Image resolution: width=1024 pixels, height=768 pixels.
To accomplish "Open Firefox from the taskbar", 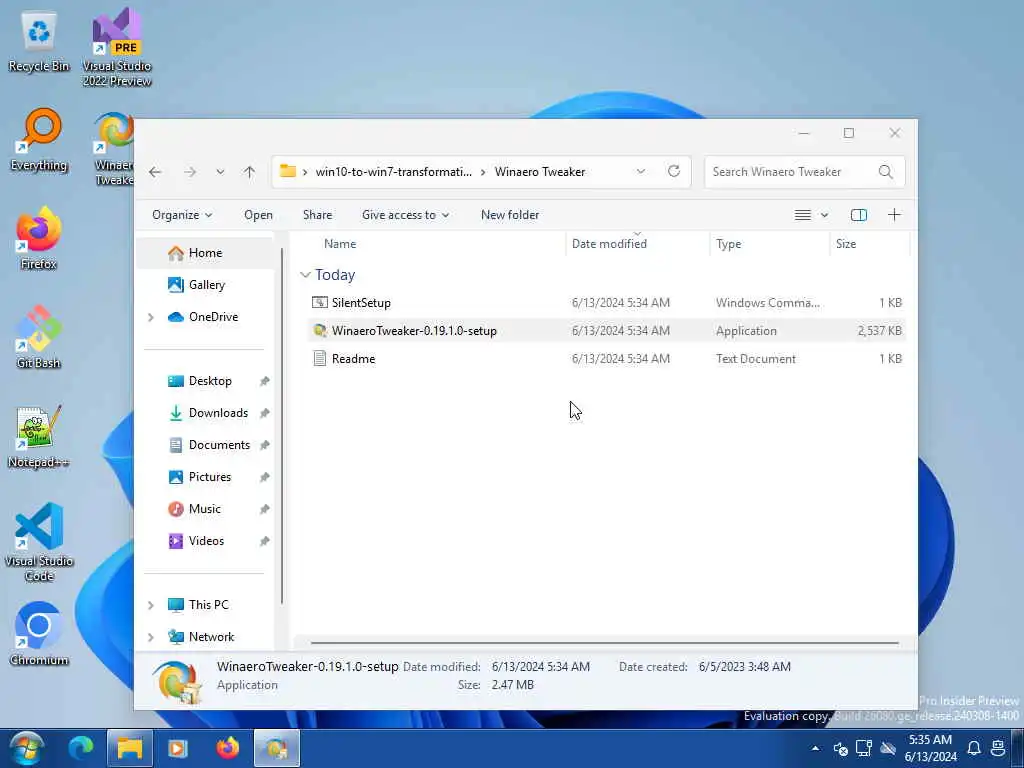I will tap(227, 748).
